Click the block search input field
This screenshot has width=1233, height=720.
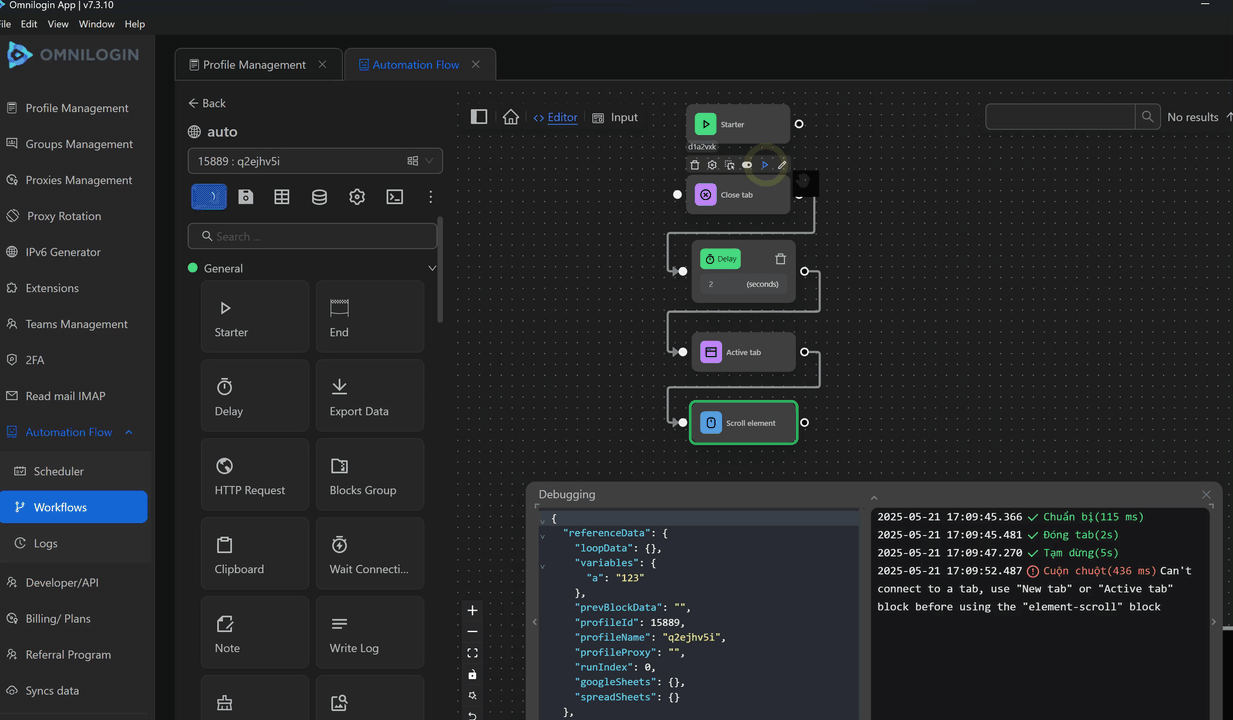point(312,236)
